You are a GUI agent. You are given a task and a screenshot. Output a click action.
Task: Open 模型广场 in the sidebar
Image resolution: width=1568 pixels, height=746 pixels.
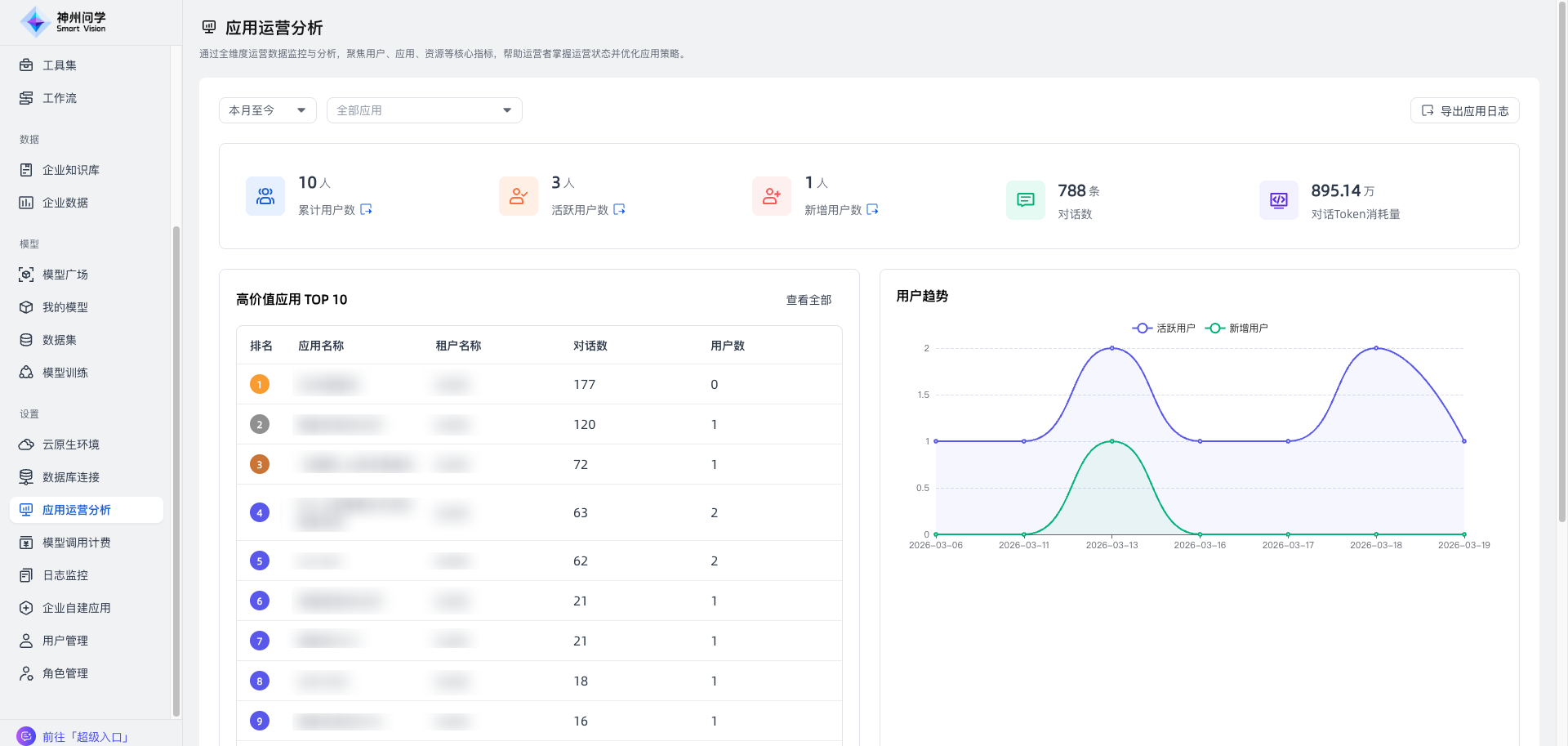point(65,275)
